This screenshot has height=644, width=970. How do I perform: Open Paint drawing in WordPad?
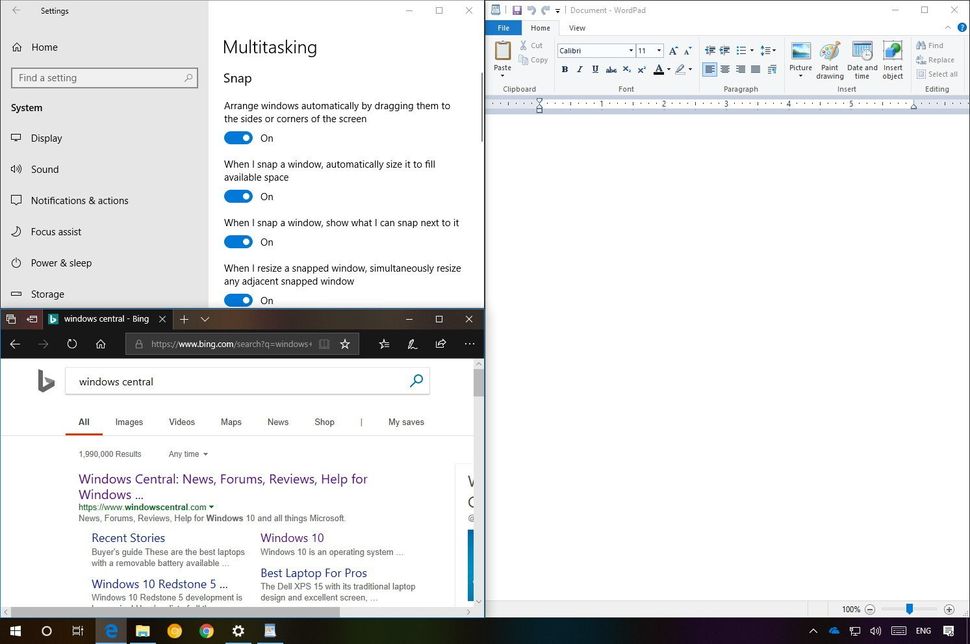click(830, 58)
